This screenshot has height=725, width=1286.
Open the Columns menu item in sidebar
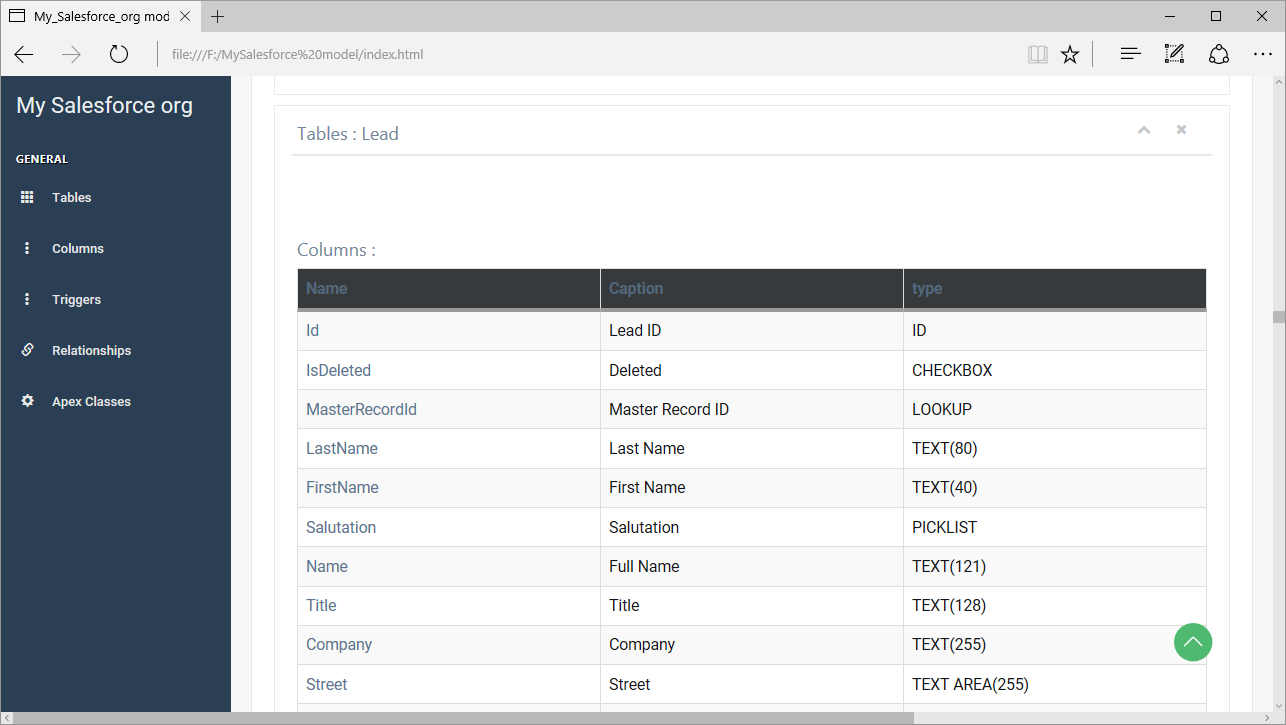pyautogui.click(x=77, y=249)
